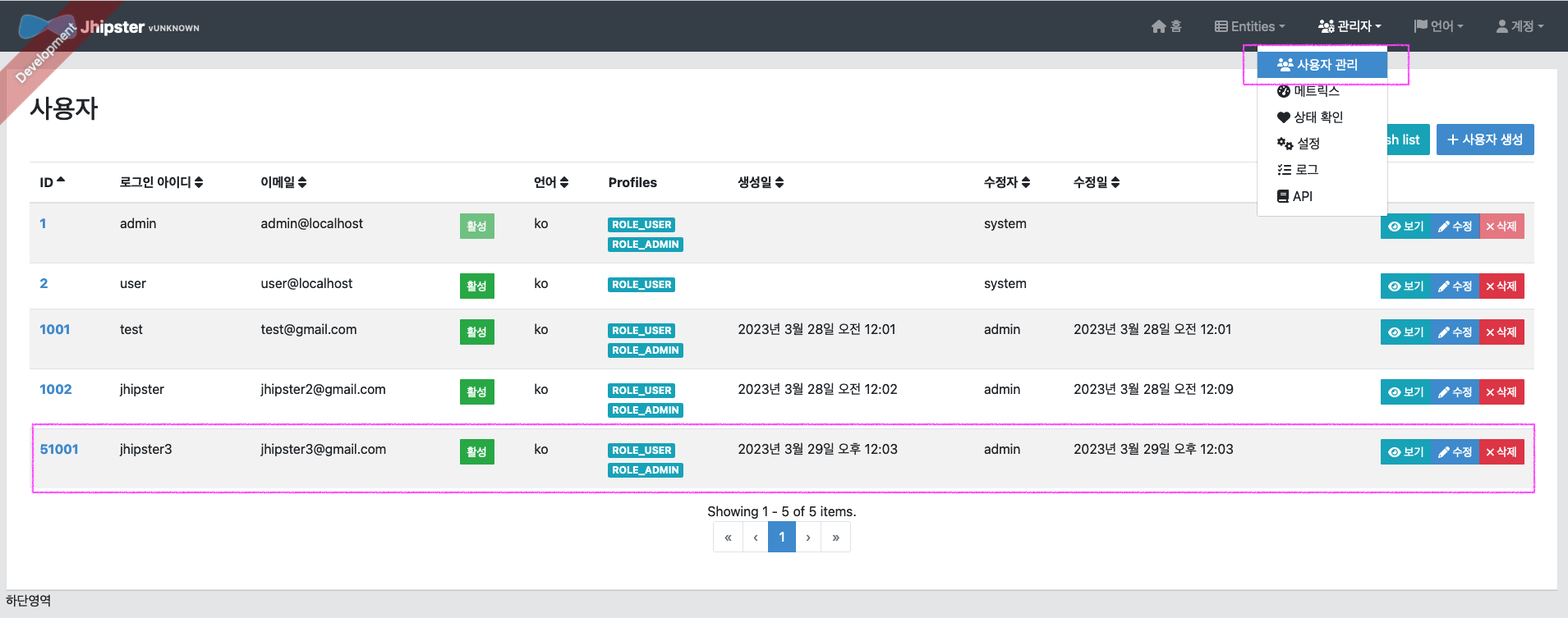Click the 사용자 생성 create user button
This screenshot has height=618, width=1568.
click(1485, 140)
